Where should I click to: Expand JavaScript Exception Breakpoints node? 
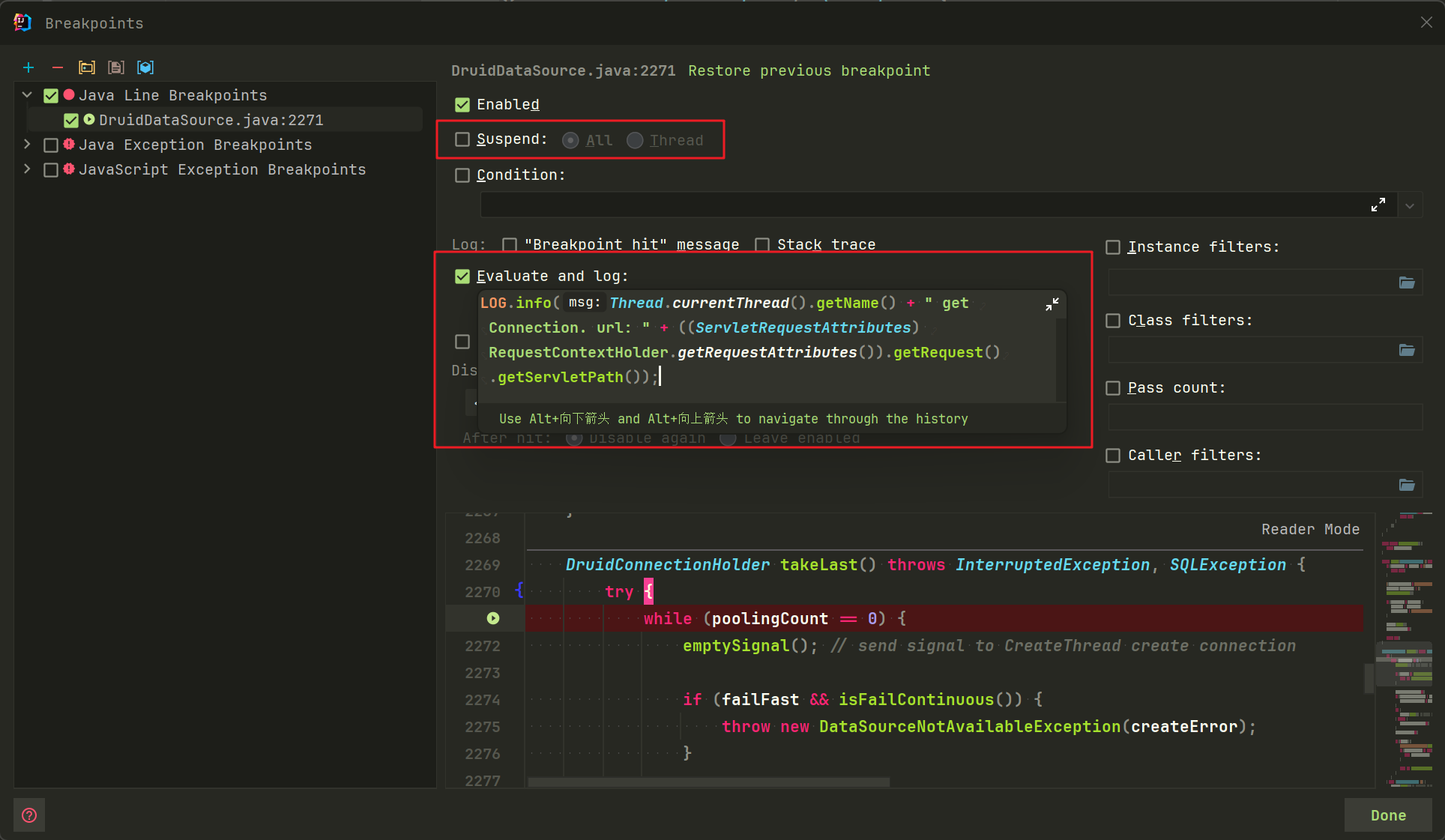click(27, 169)
